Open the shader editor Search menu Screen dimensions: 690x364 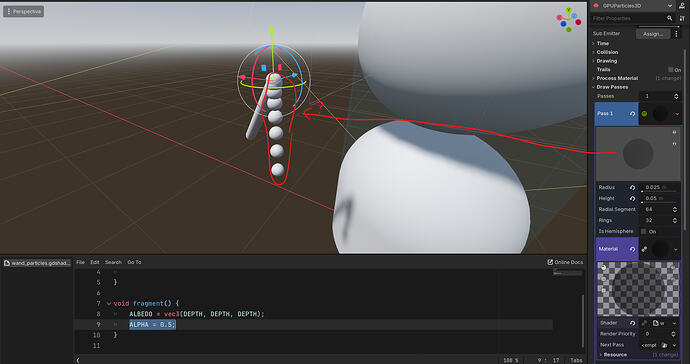(113, 262)
